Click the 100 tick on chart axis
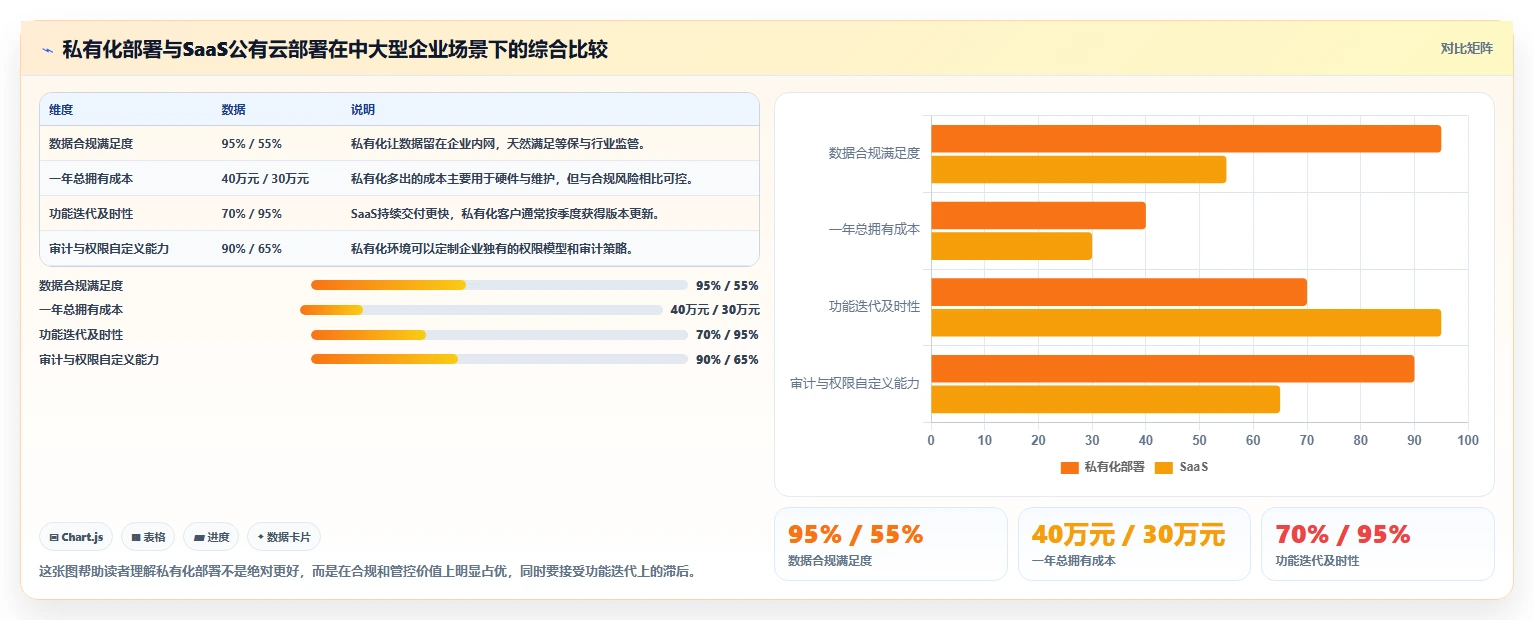The width and height of the screenshot is (1534, 620). pyautogui.click(x=1467, y=440)
